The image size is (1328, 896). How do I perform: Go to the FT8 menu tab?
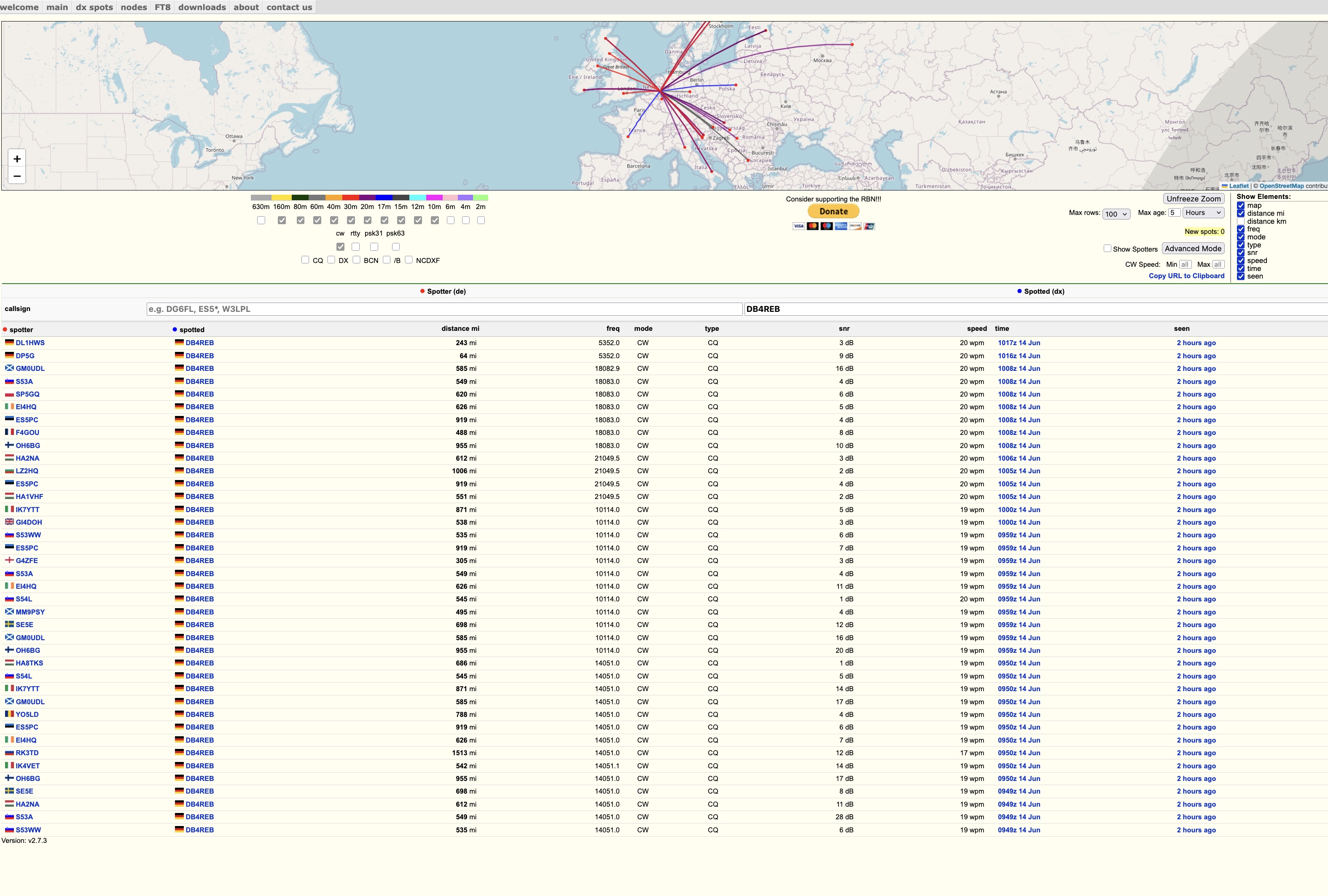click(162, 7)
